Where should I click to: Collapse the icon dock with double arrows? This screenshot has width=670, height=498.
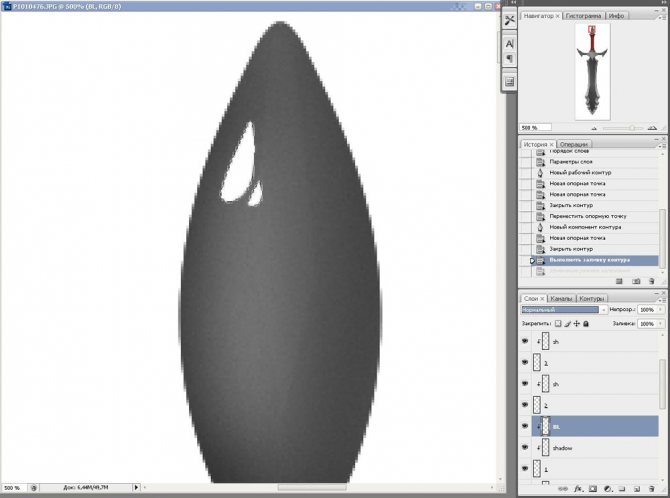(x=514, y=3)
